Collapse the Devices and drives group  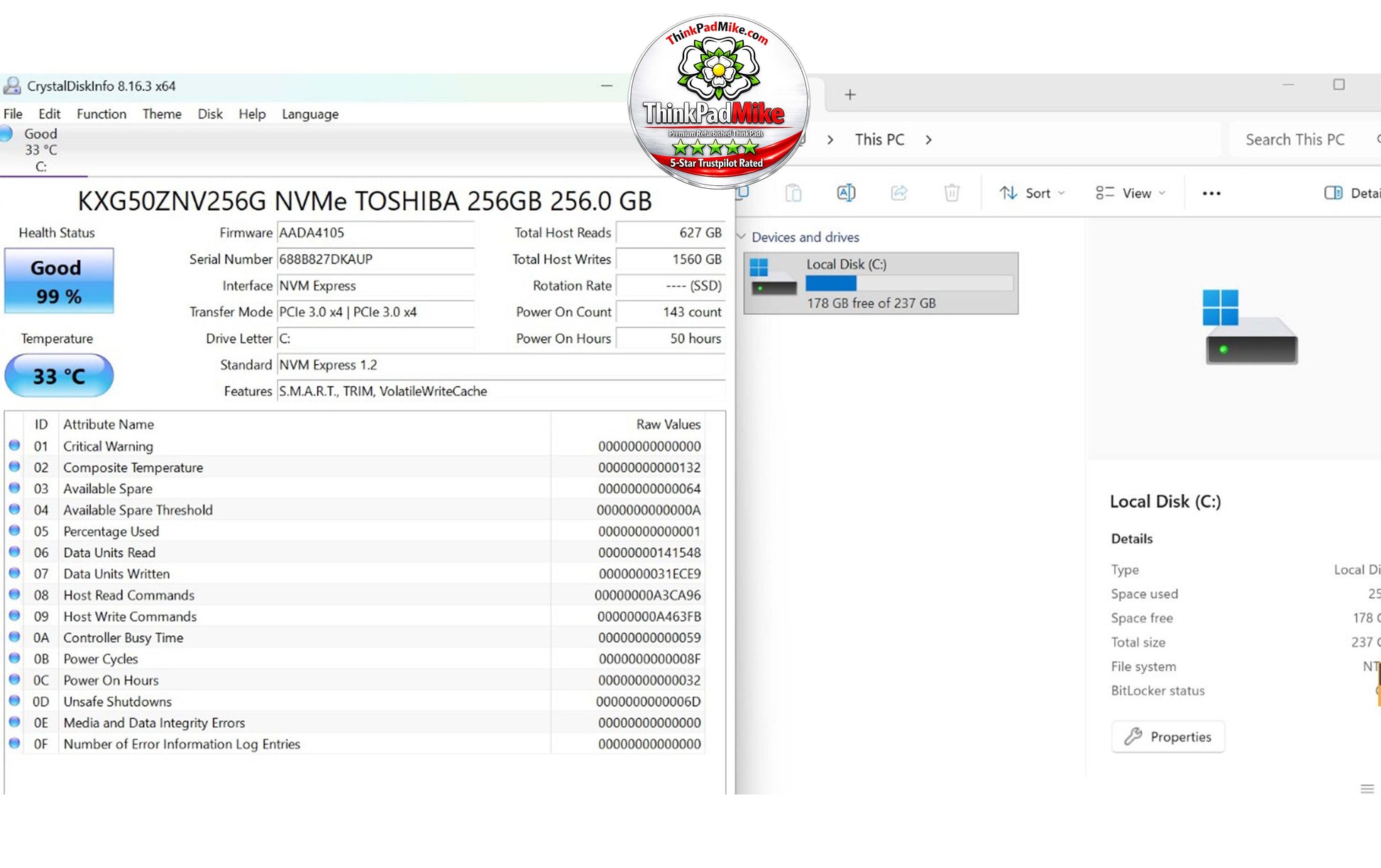(x=741, y=237)
